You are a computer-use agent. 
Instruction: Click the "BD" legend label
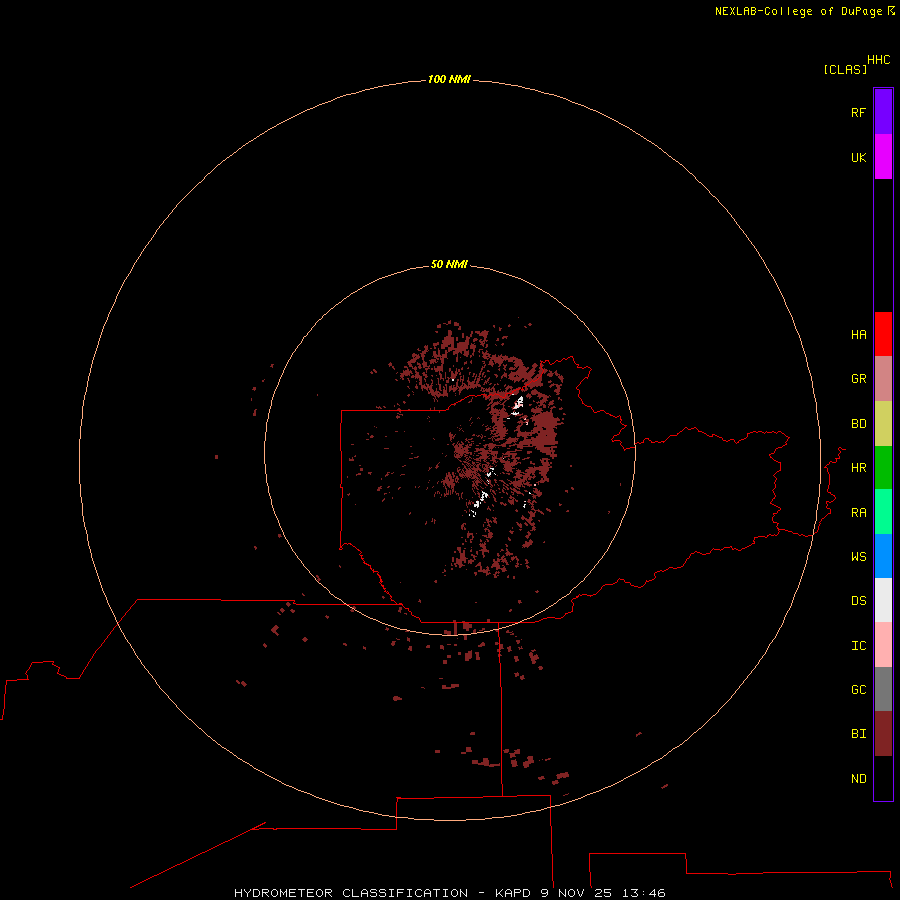click(859, 424)
